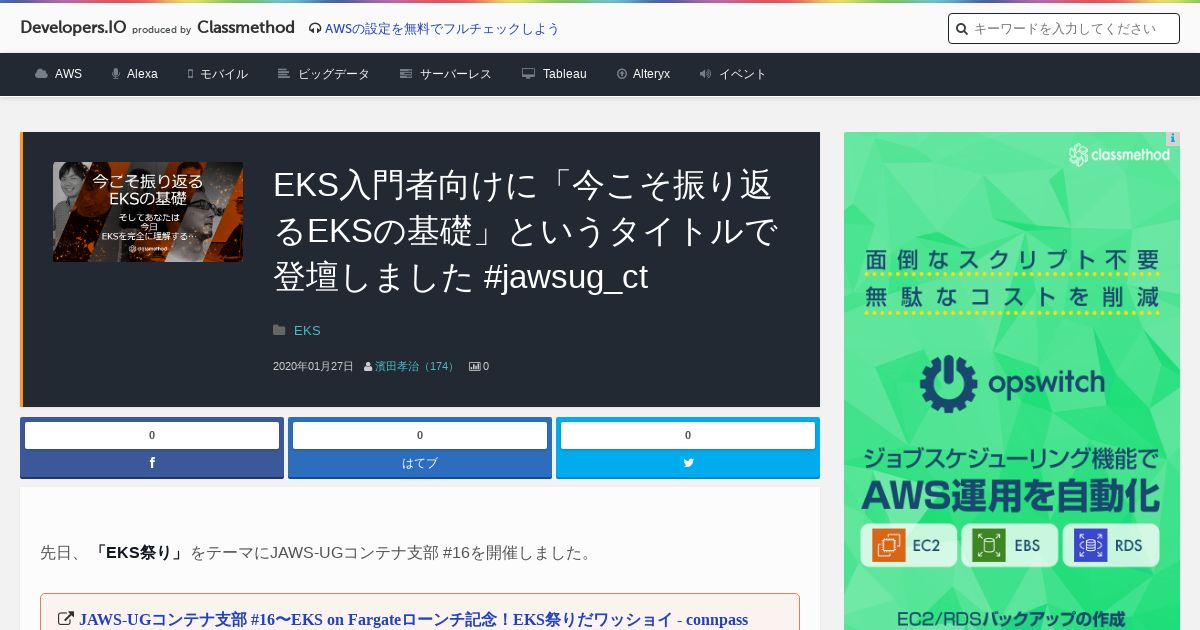Click the search magnifier icon
The width and height of the screenshot is (1200, 630).
(962, 29)
